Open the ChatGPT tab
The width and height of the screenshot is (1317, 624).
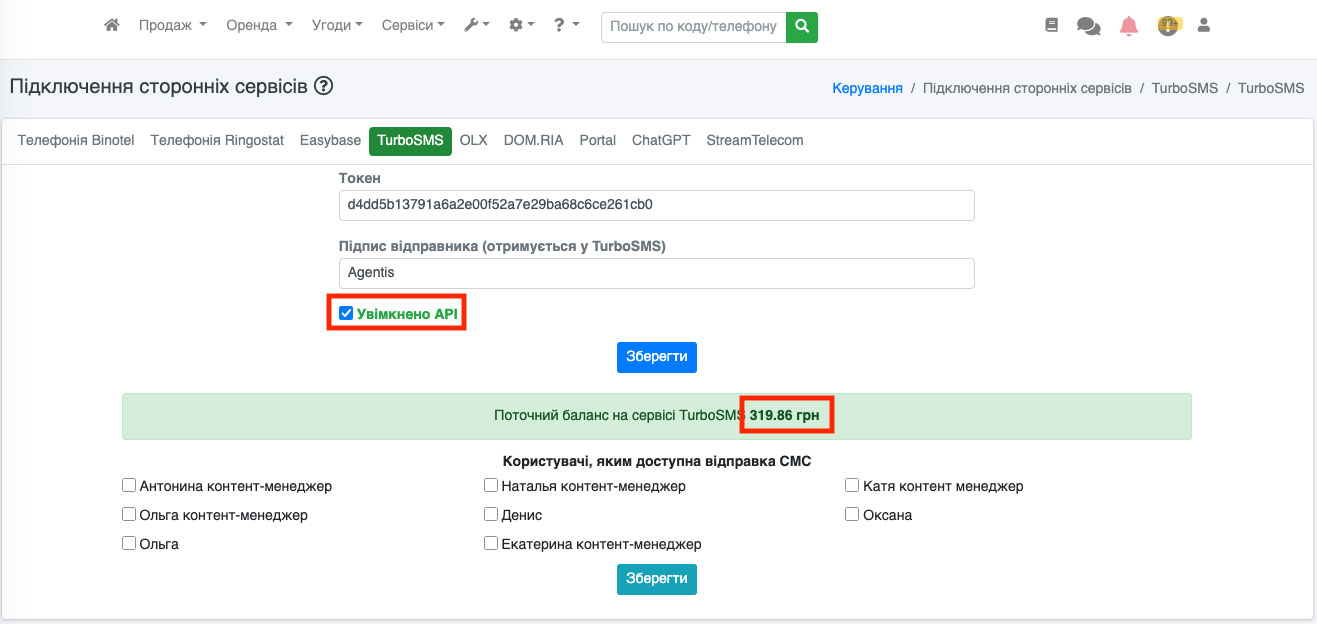coord(661,141)
